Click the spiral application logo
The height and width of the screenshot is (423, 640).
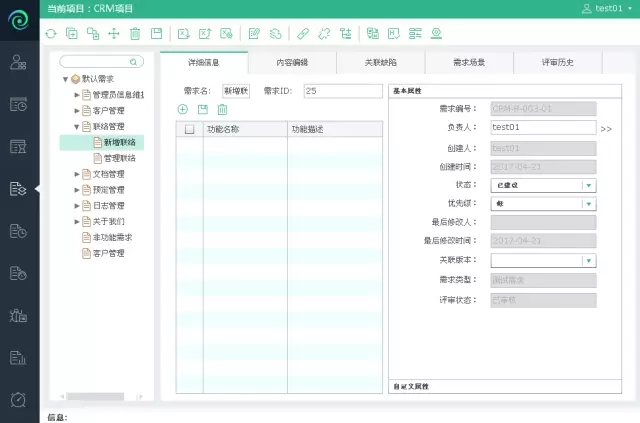pyautogui.click(x=19, y=19)
